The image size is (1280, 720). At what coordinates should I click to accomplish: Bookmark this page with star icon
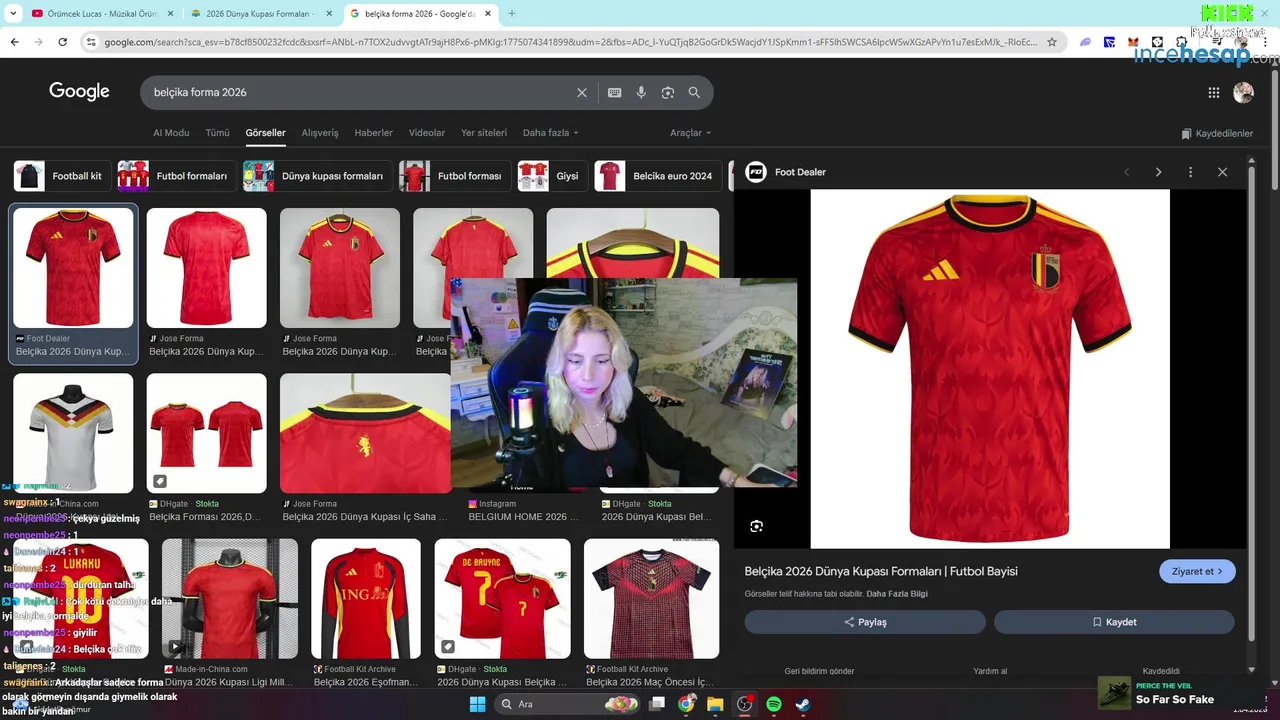[1051, 42]
